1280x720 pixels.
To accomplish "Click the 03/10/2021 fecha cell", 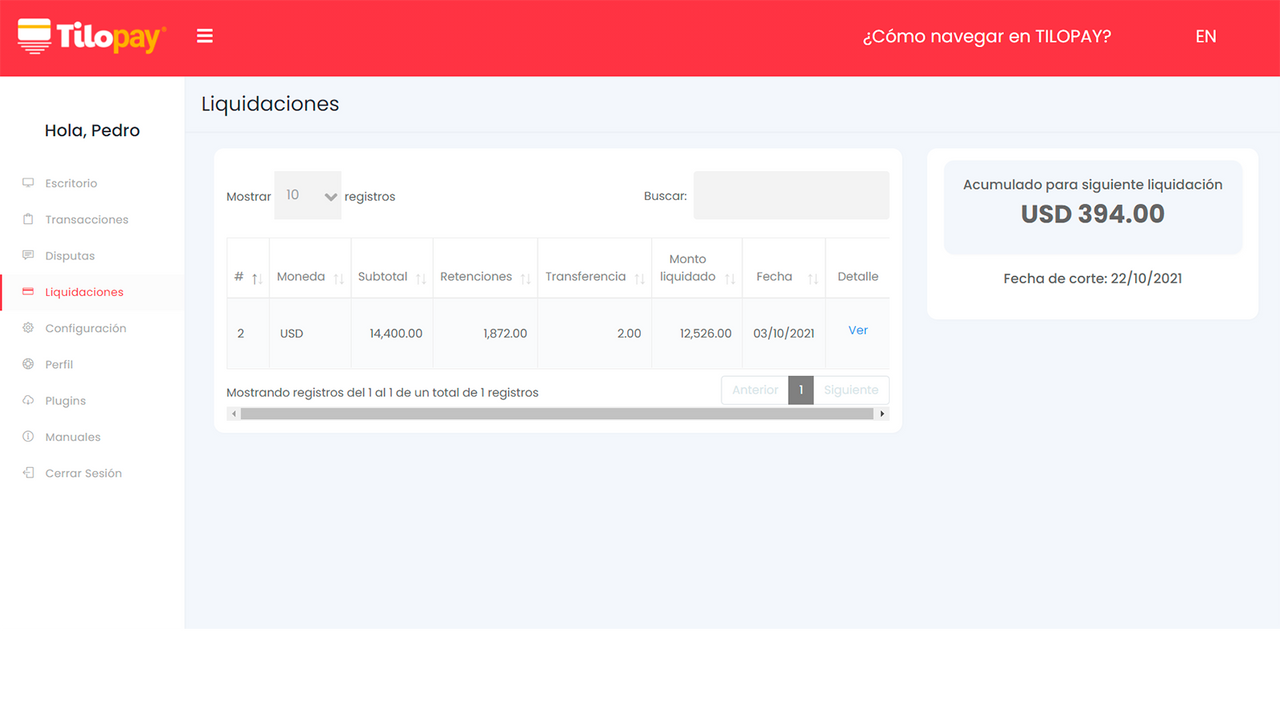I will [x=784, y=333].
